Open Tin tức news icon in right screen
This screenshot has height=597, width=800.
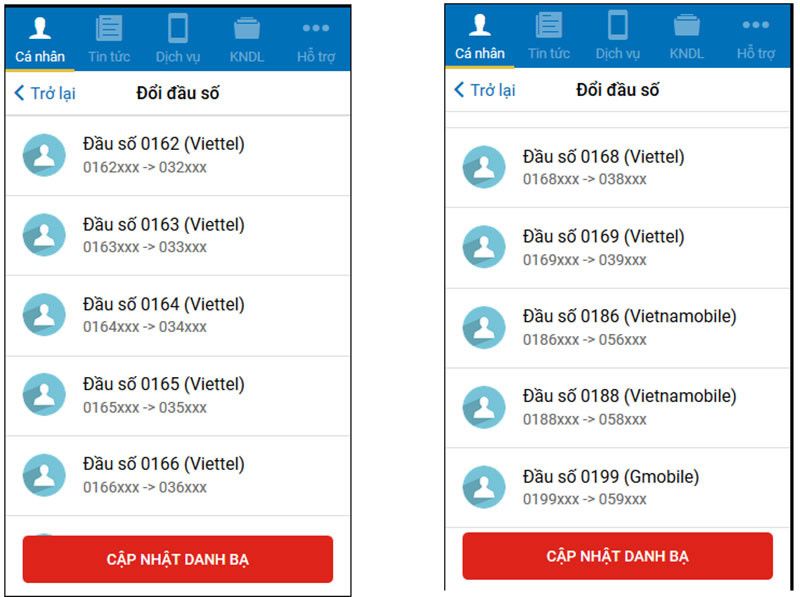(x=549, y=25)
